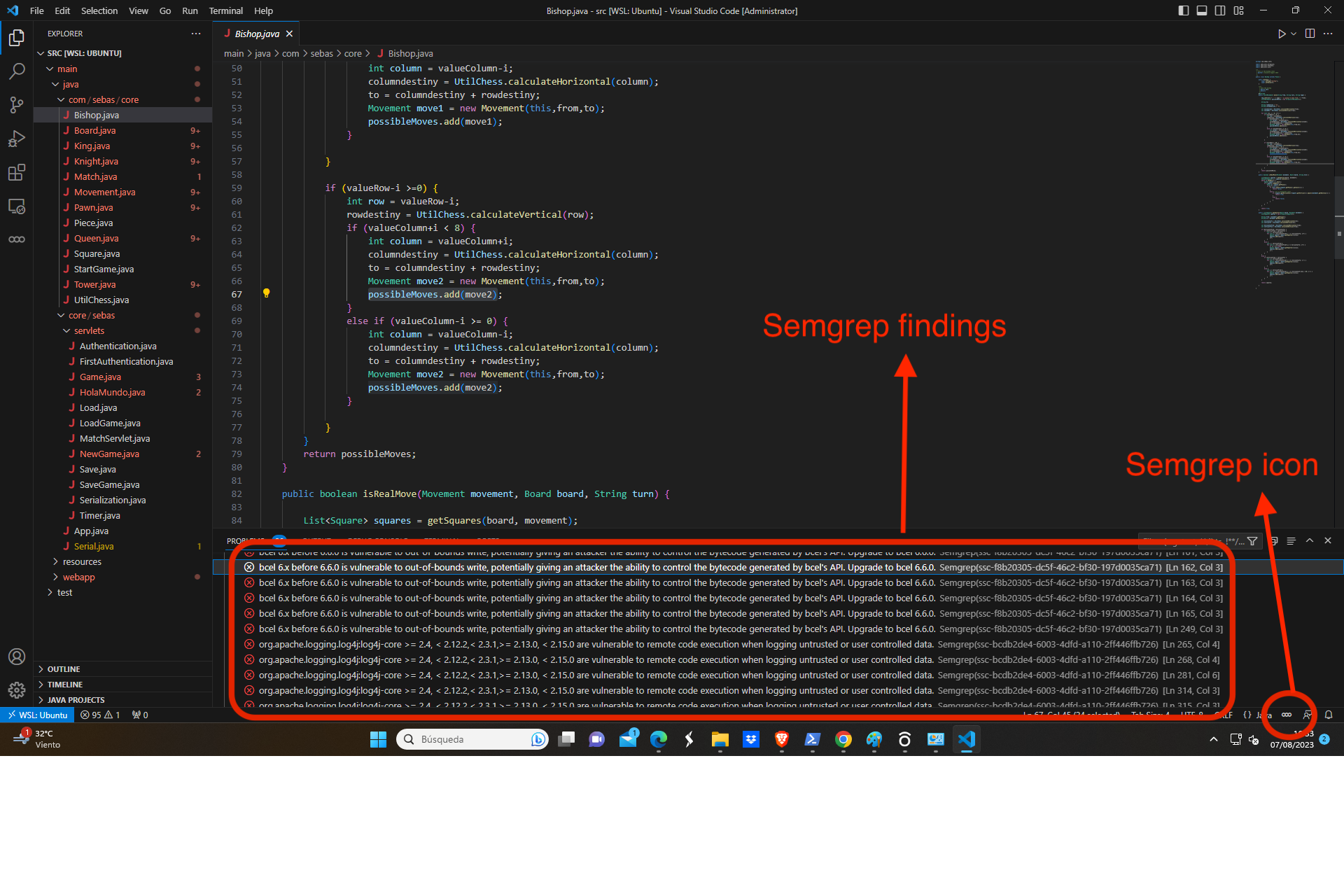Toggle the primary side bar layout button

1184,10
